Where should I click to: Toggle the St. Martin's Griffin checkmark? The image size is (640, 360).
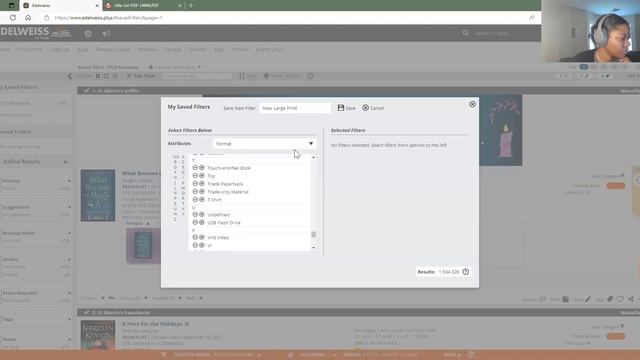87,91
